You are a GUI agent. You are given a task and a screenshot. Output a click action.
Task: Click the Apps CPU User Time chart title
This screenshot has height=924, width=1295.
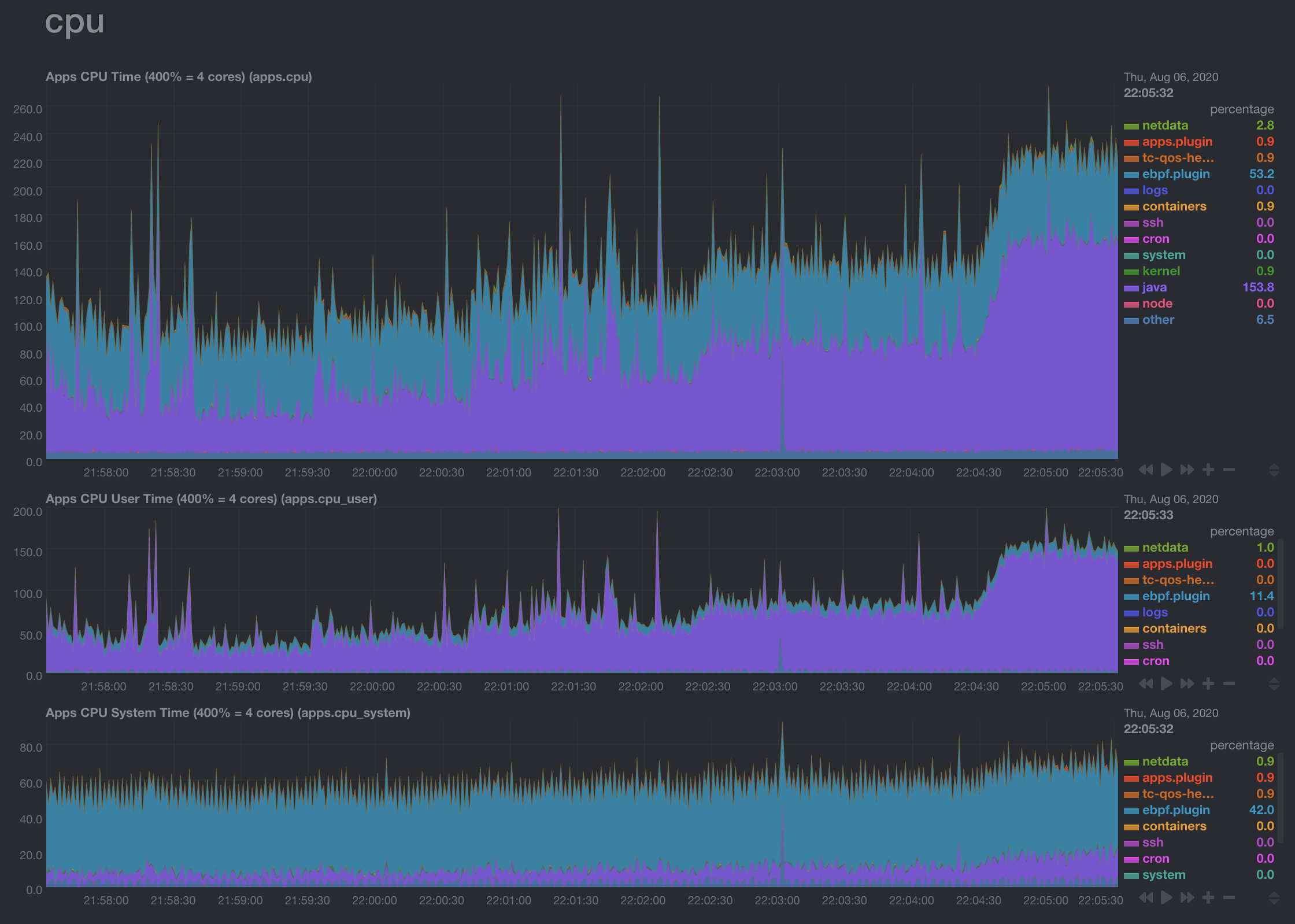212,498
